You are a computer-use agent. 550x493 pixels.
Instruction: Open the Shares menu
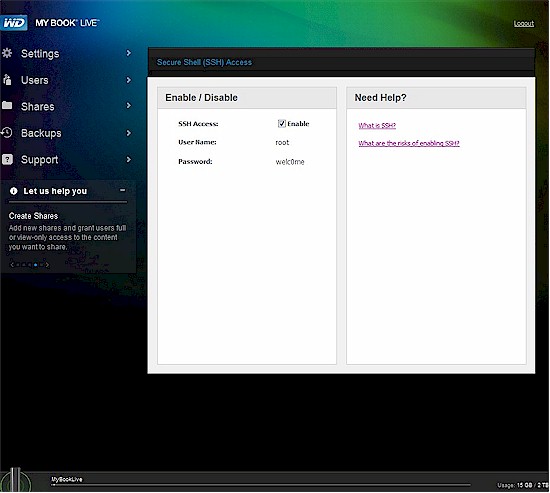[38, 106]
